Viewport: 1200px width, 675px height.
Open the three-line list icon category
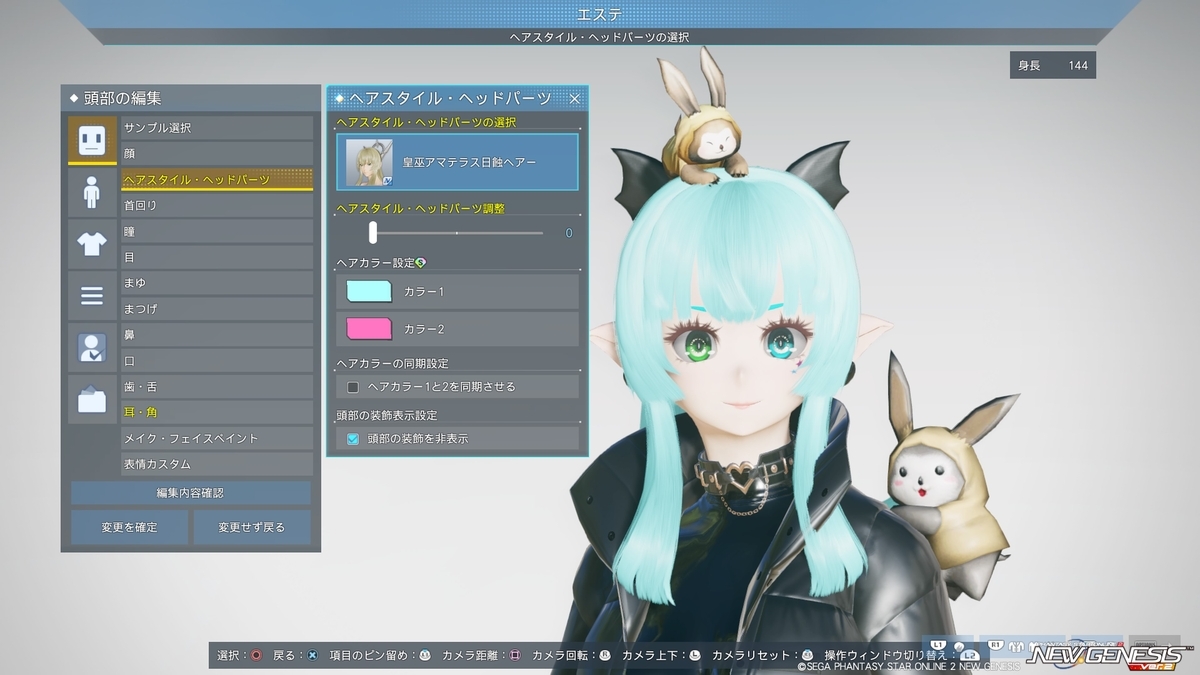click(92, 296)
